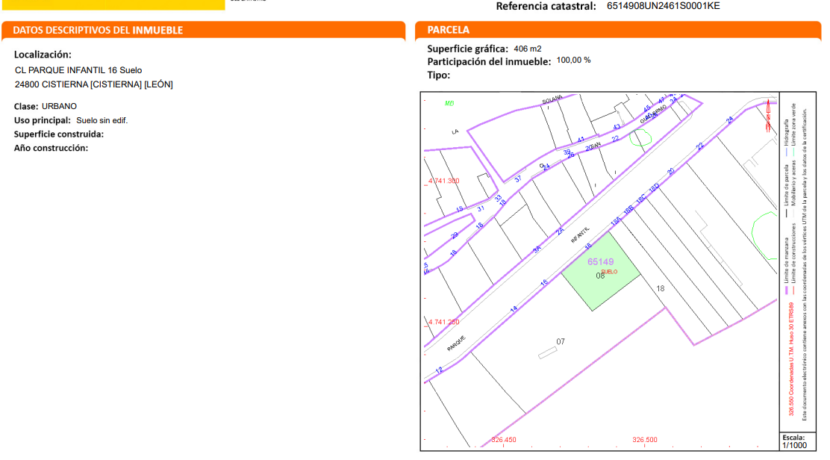Select the '406 m2' surface value
The height and width of the screenshot is (460, 830).
click(x=527, y=49)
